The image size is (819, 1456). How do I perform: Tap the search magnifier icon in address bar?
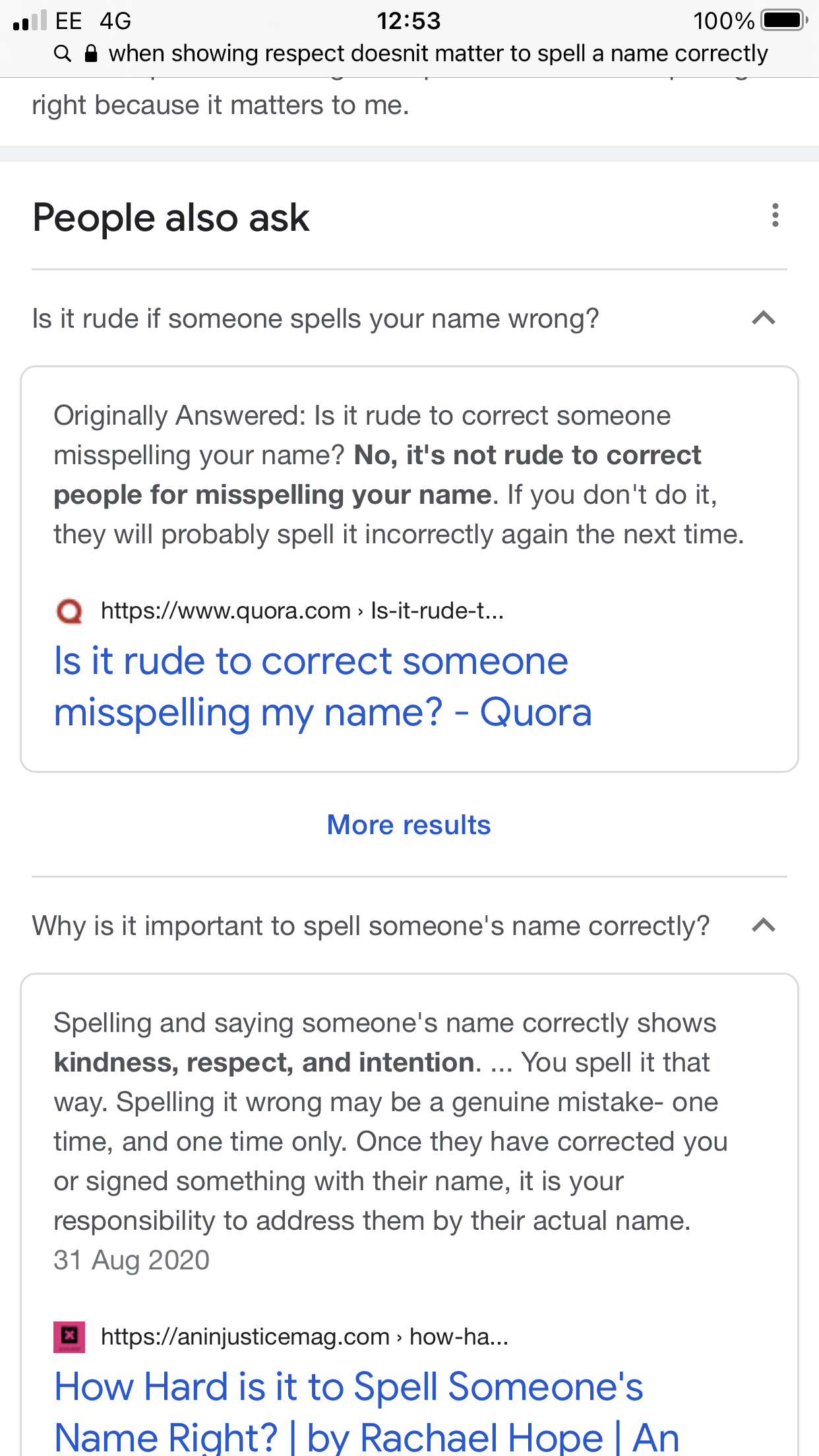coord(63,53)
